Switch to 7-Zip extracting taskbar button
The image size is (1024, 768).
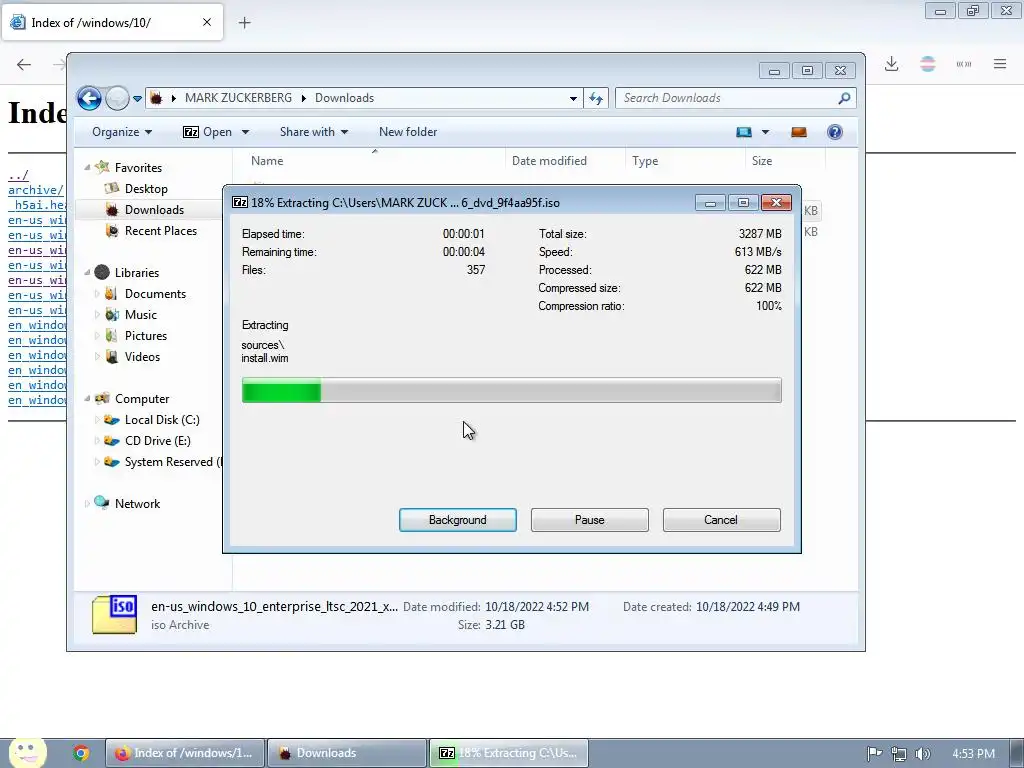509,753
